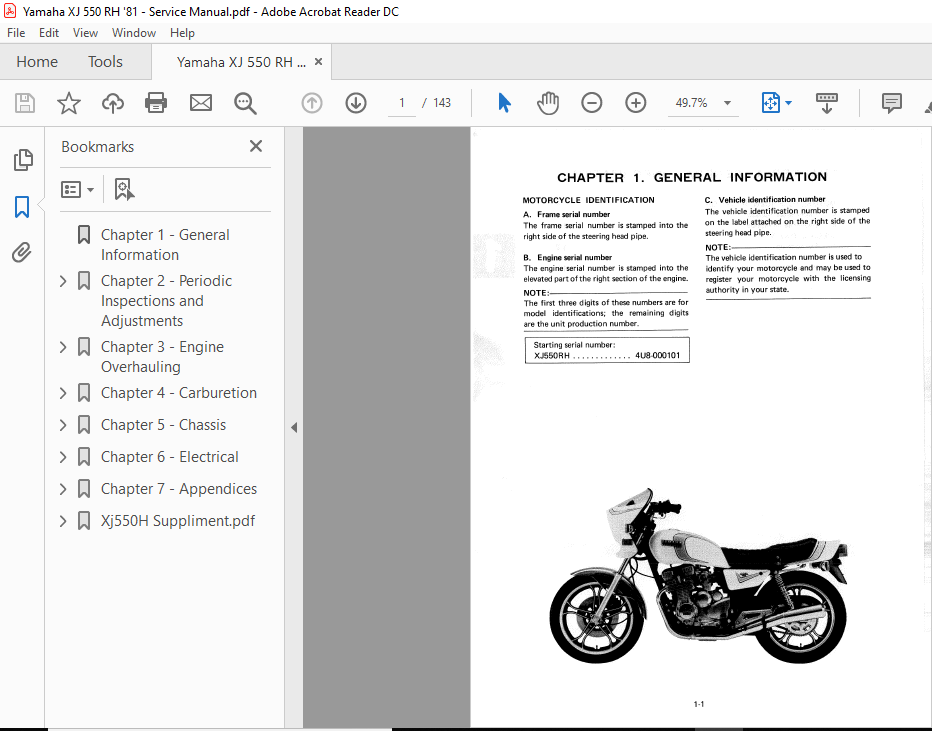Click the scrolling read mode icon
This screenshot has width=932, height=731.
[827, 103]
